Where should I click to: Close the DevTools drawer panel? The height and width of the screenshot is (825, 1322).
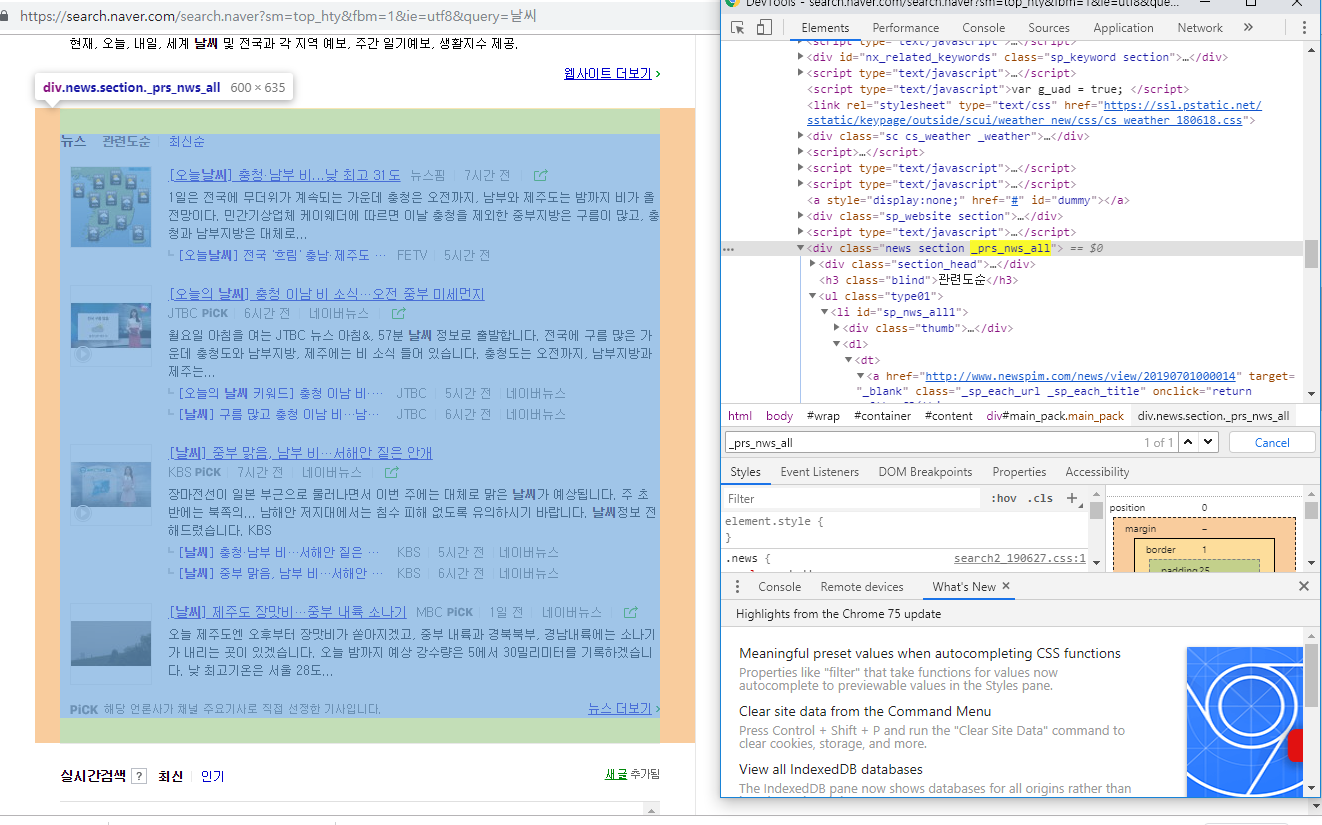pos(1304,587)
